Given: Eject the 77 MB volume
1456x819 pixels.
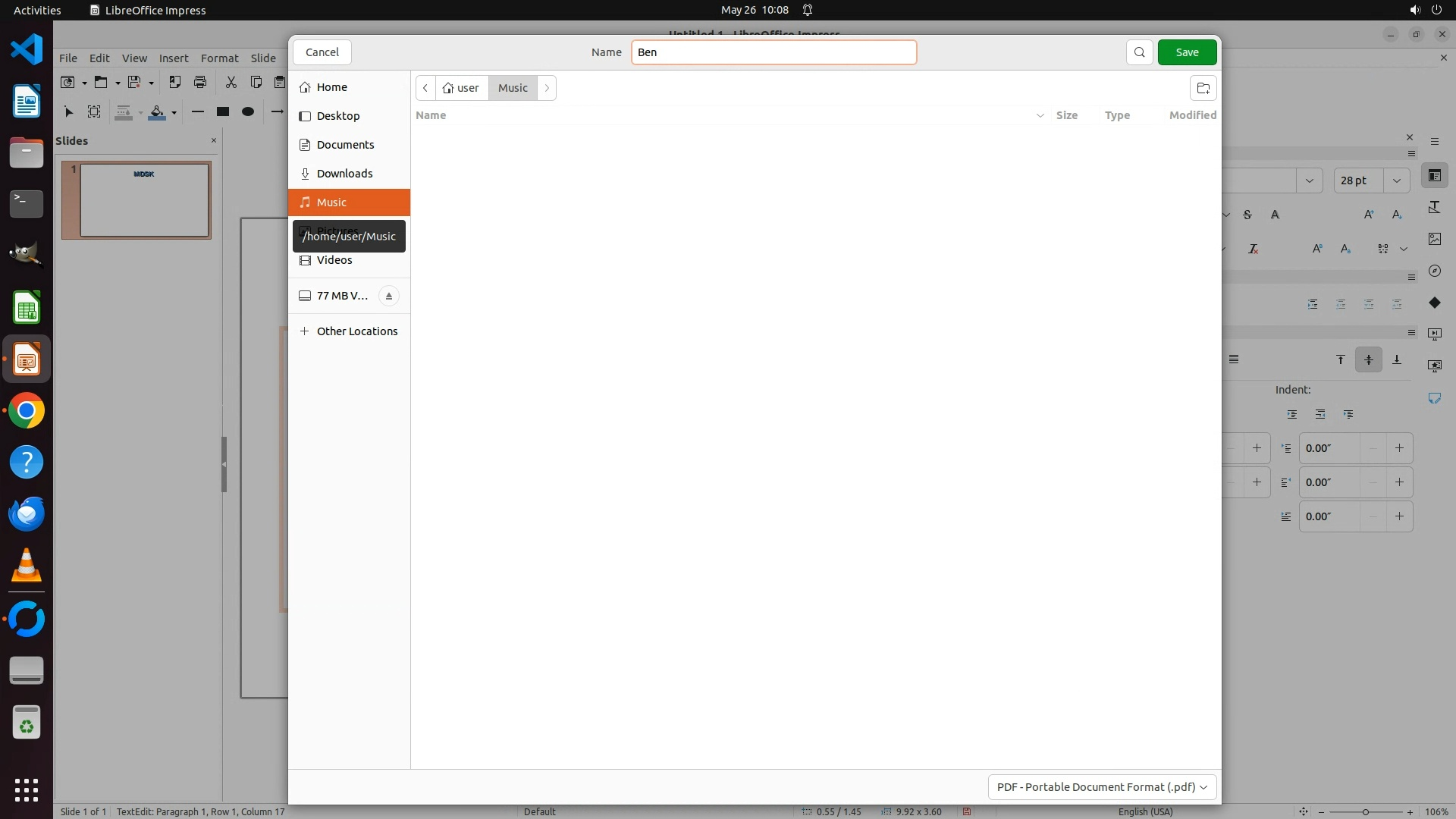Looking at the screenshot, I should pyautogui.click(x=388, y=296).
